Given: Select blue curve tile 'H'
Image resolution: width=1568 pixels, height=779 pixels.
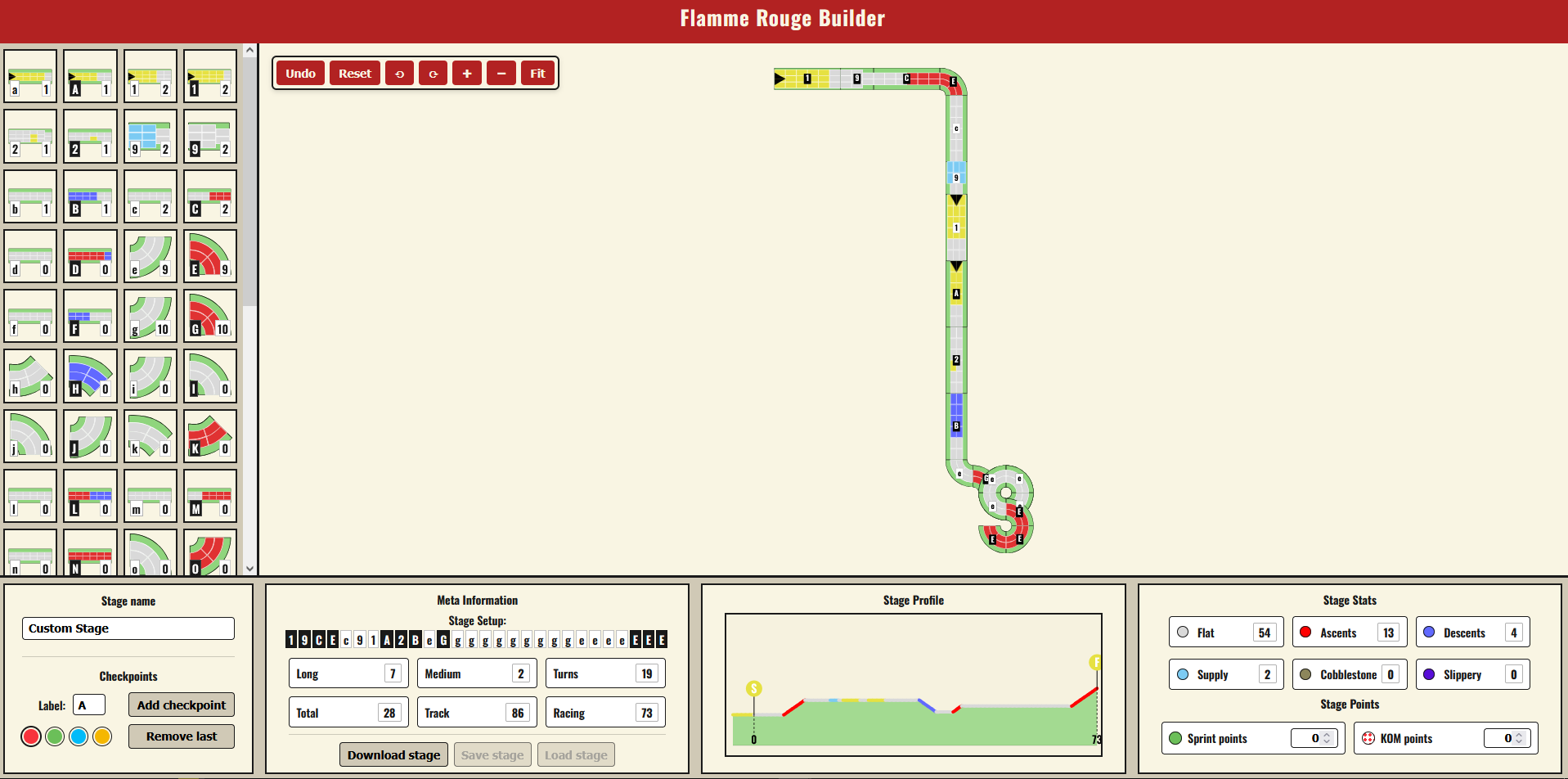Looking at the screenshot, I should point(90,376).
